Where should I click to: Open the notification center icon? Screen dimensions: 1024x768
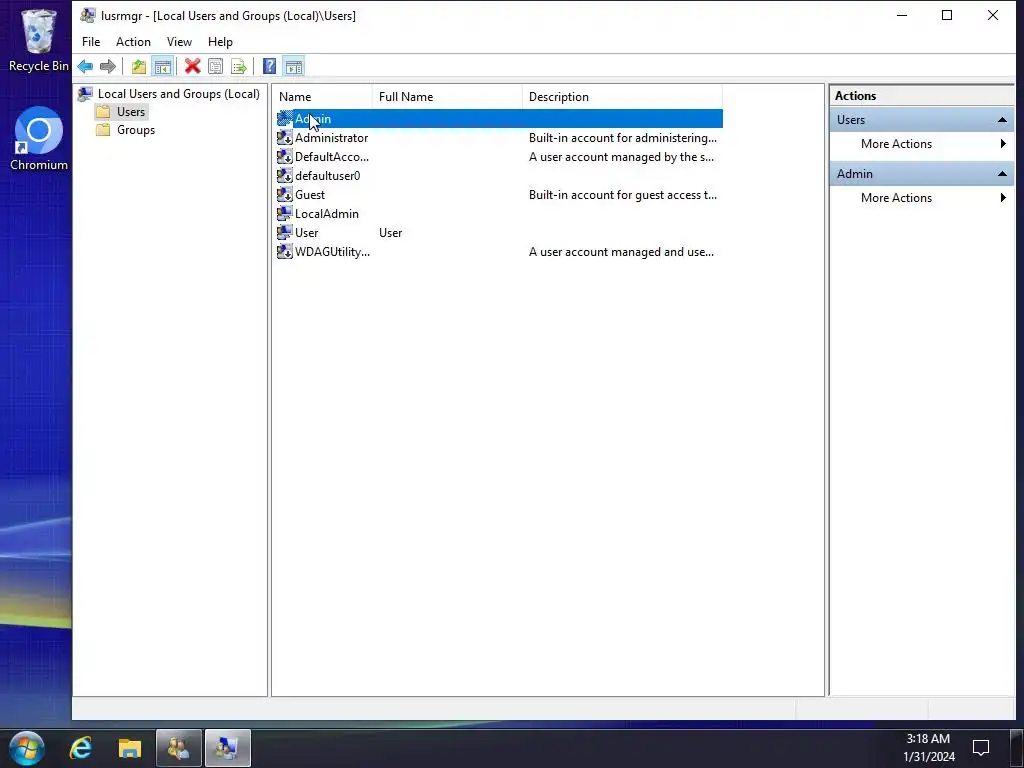pyautogui.click(x=981, y=747)
